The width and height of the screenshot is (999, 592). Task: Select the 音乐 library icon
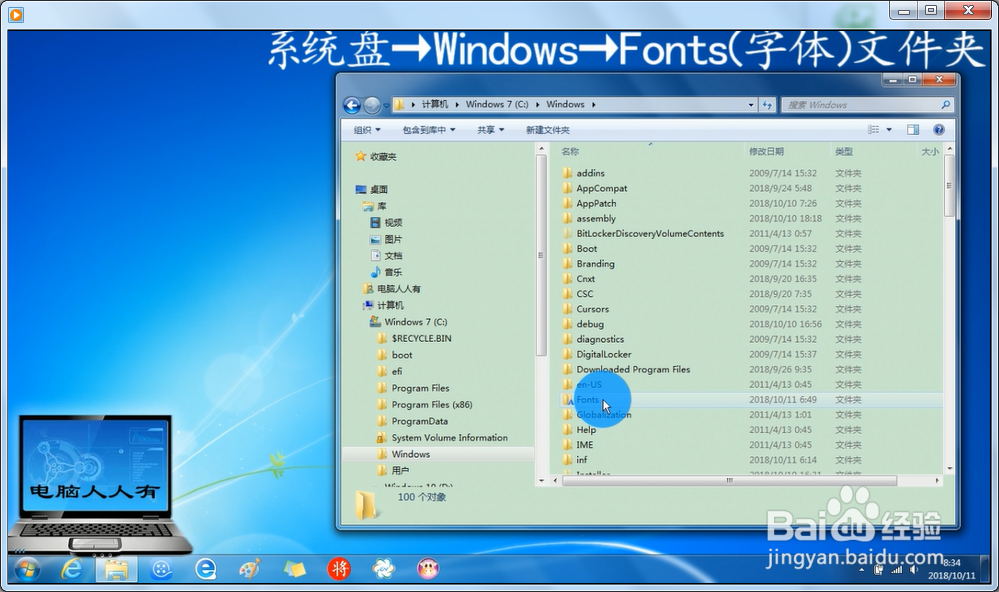pos(376,272)
